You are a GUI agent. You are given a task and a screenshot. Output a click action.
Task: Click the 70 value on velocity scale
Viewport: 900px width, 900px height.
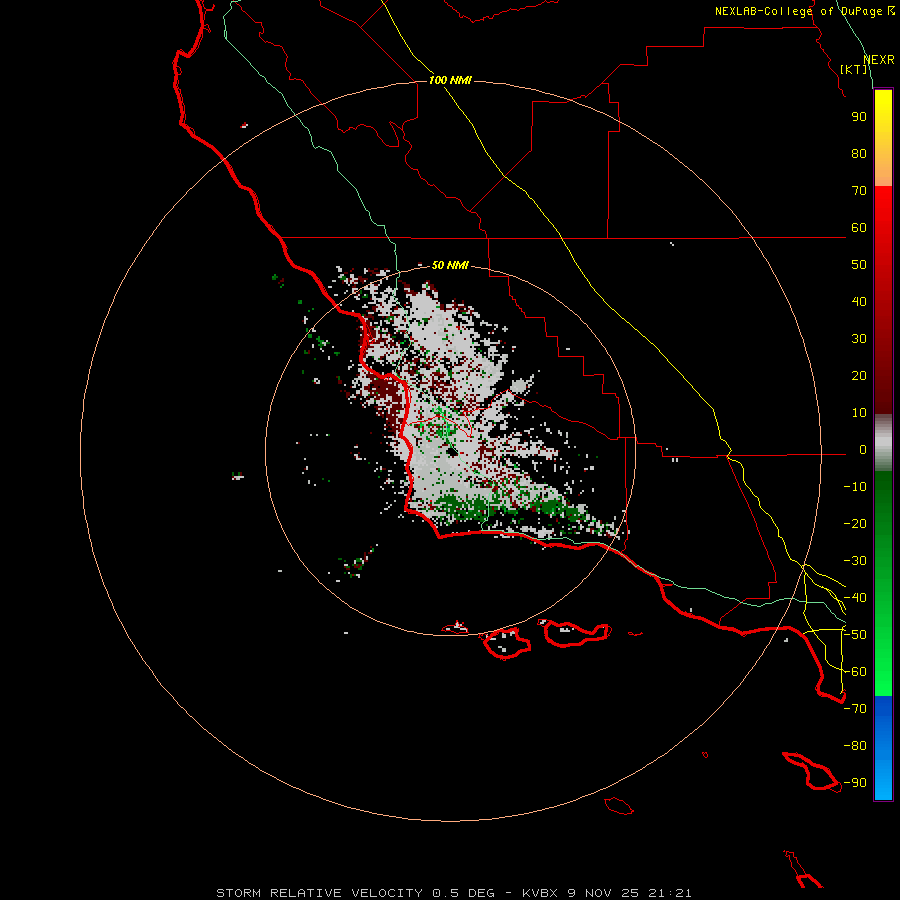[859, 191]
